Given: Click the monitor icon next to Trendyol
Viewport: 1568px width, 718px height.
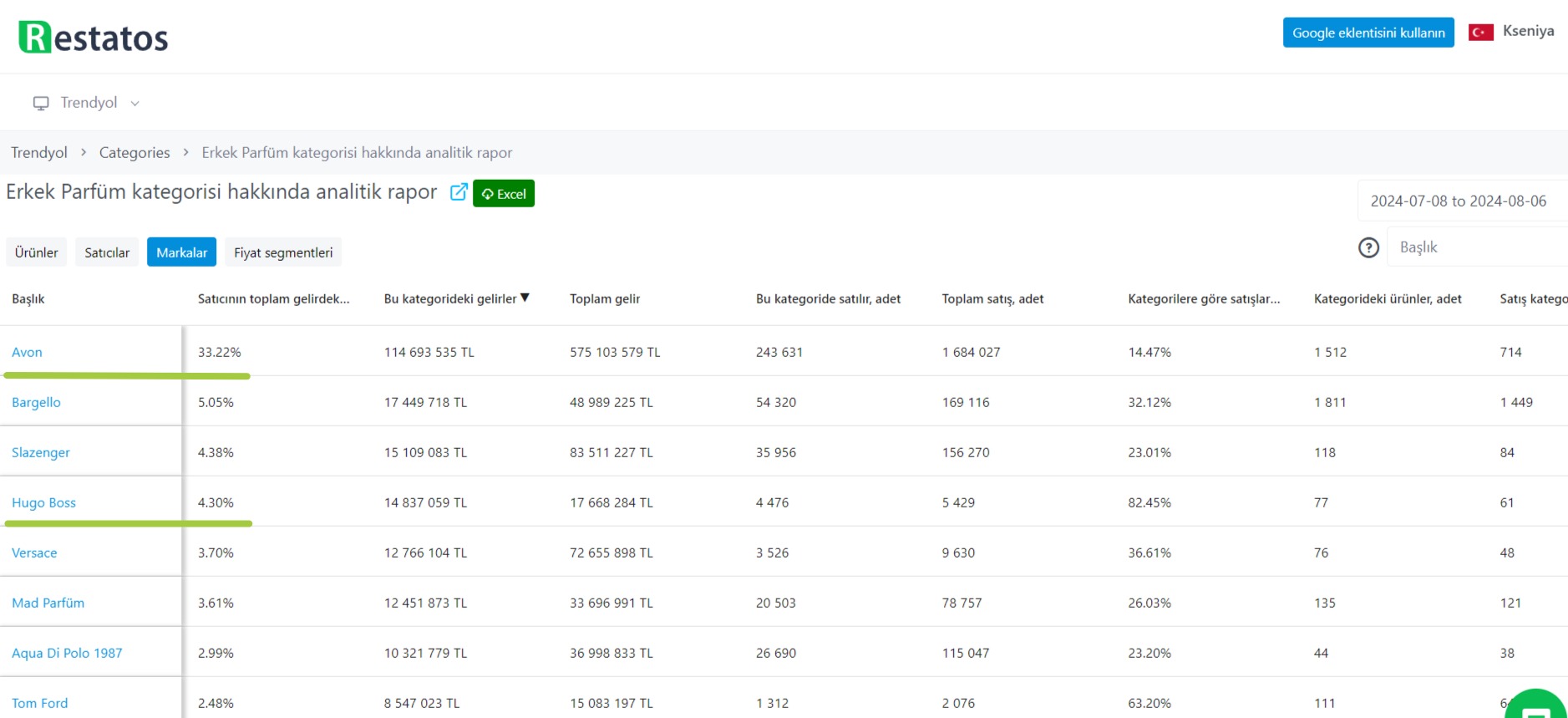Looking at the screenshot, I should click(41, 103).
